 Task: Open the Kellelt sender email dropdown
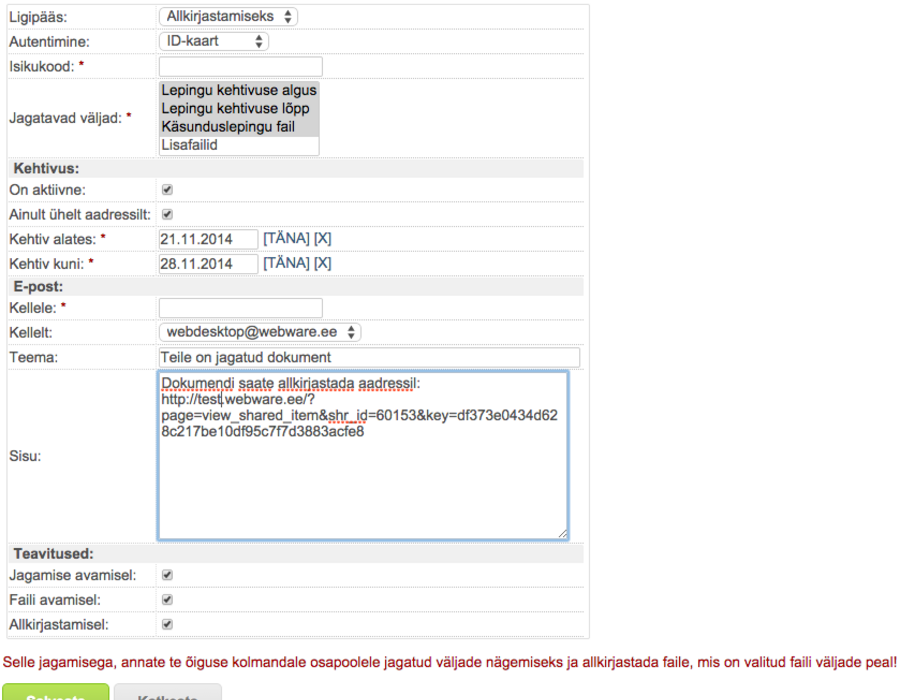(259, 332)
